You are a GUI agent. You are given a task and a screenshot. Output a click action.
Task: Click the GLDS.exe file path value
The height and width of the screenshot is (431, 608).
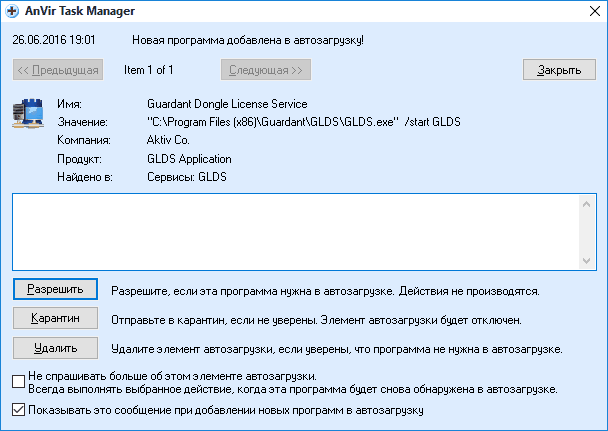[303, 122]
